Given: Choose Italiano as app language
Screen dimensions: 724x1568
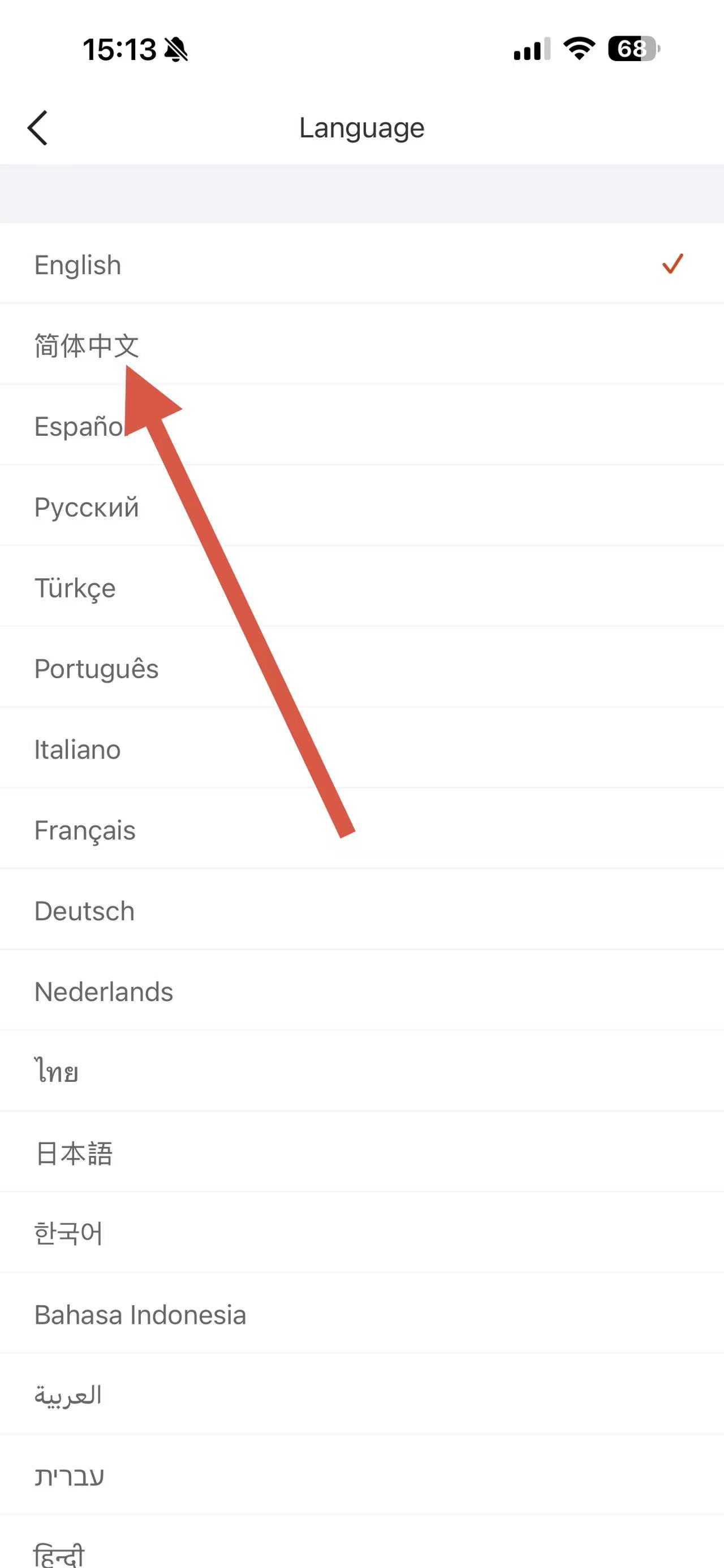Looking at the screenshot, I should coord(77,750).
